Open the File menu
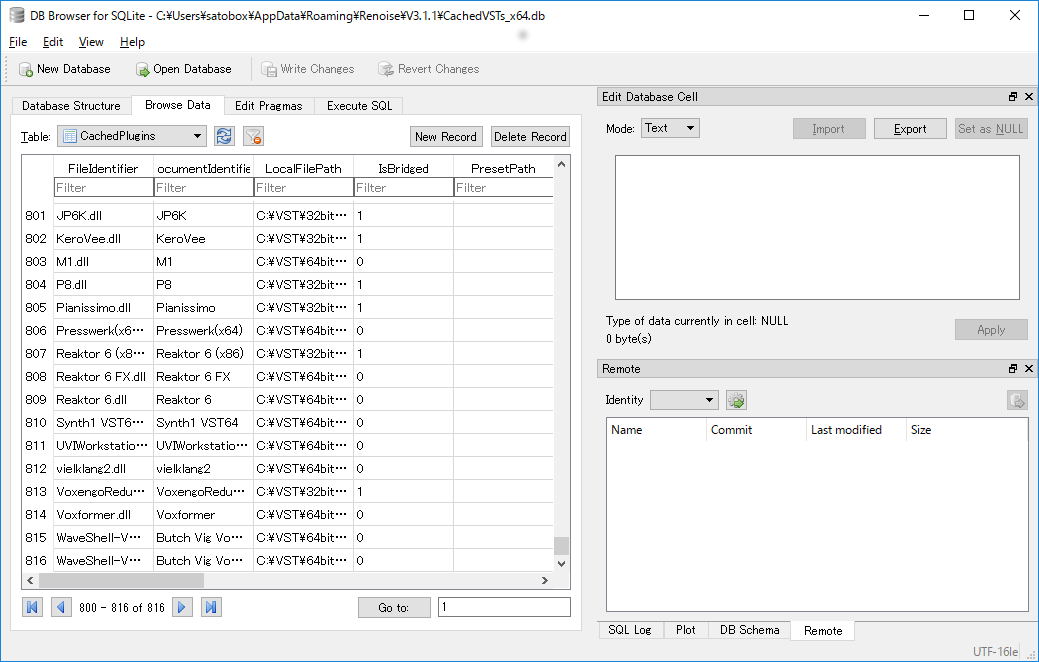This screenshot has width=1039, height=662. (x=18, y=42)
